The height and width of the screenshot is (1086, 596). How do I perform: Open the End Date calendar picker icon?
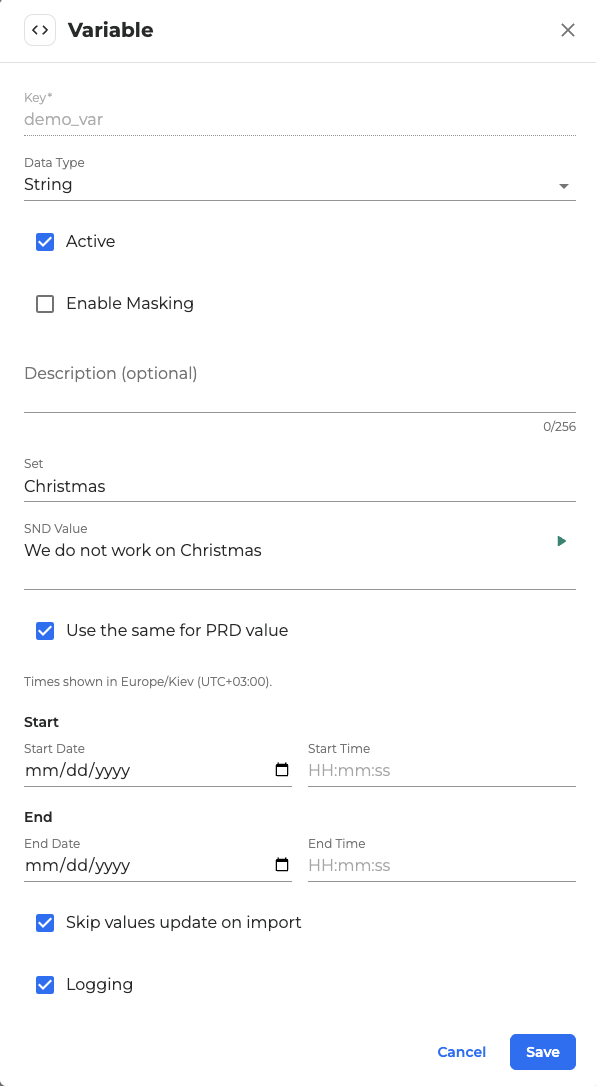coord(282,864)
